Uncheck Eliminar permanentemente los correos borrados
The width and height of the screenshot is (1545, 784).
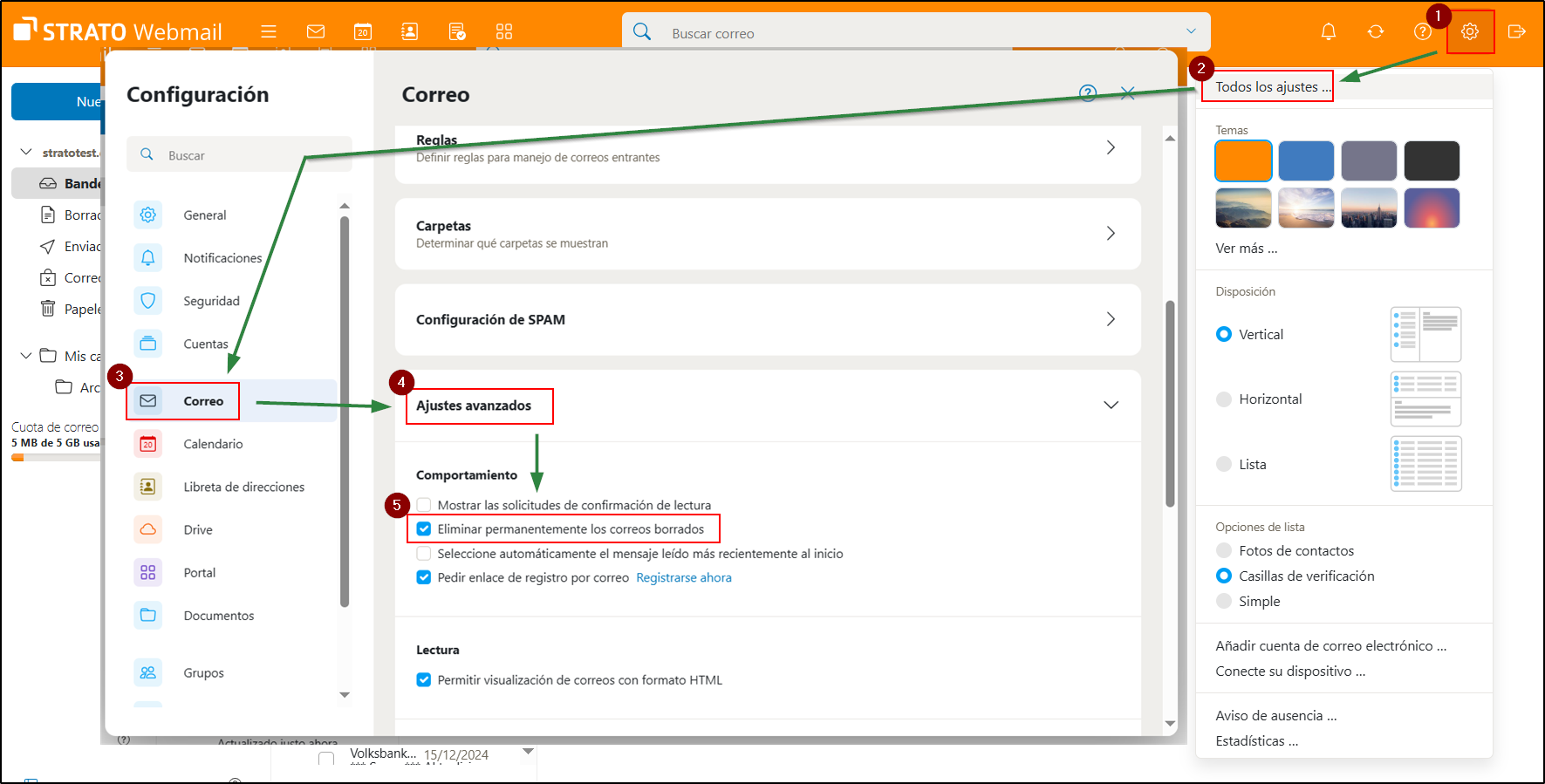(x=424, y=529)
